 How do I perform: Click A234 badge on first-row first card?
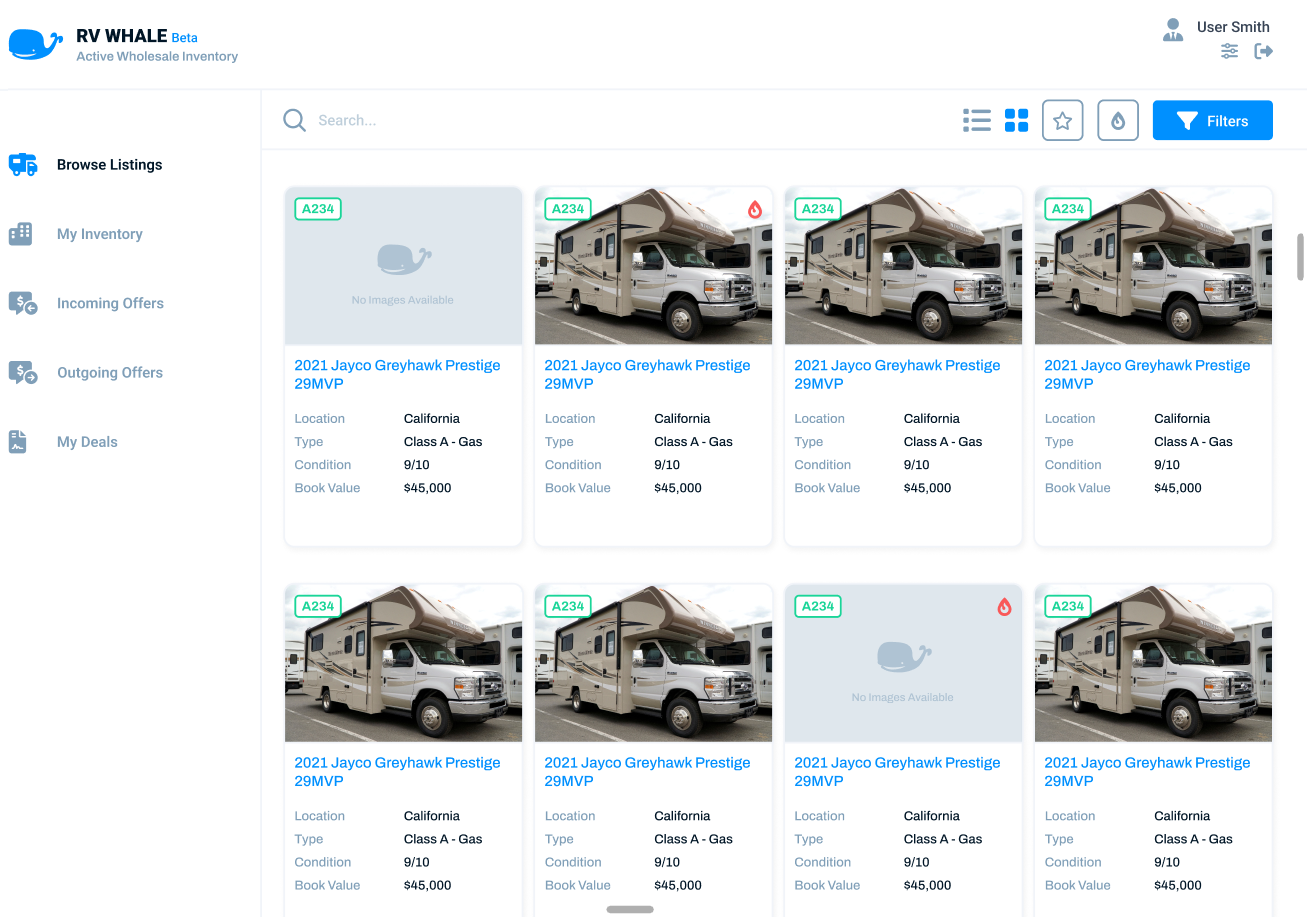[318, 209]
